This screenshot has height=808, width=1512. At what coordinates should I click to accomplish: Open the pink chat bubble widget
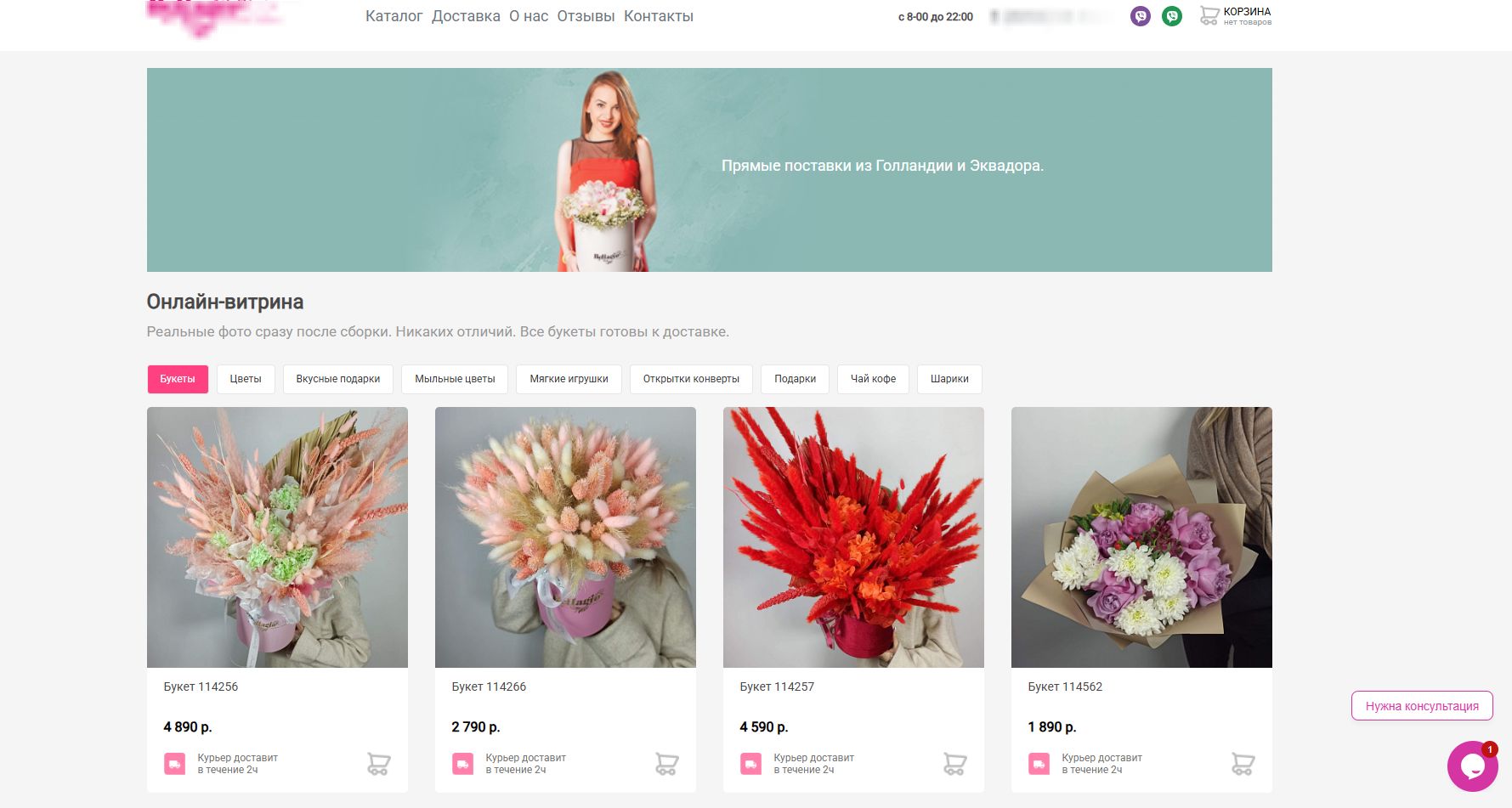1472,766
